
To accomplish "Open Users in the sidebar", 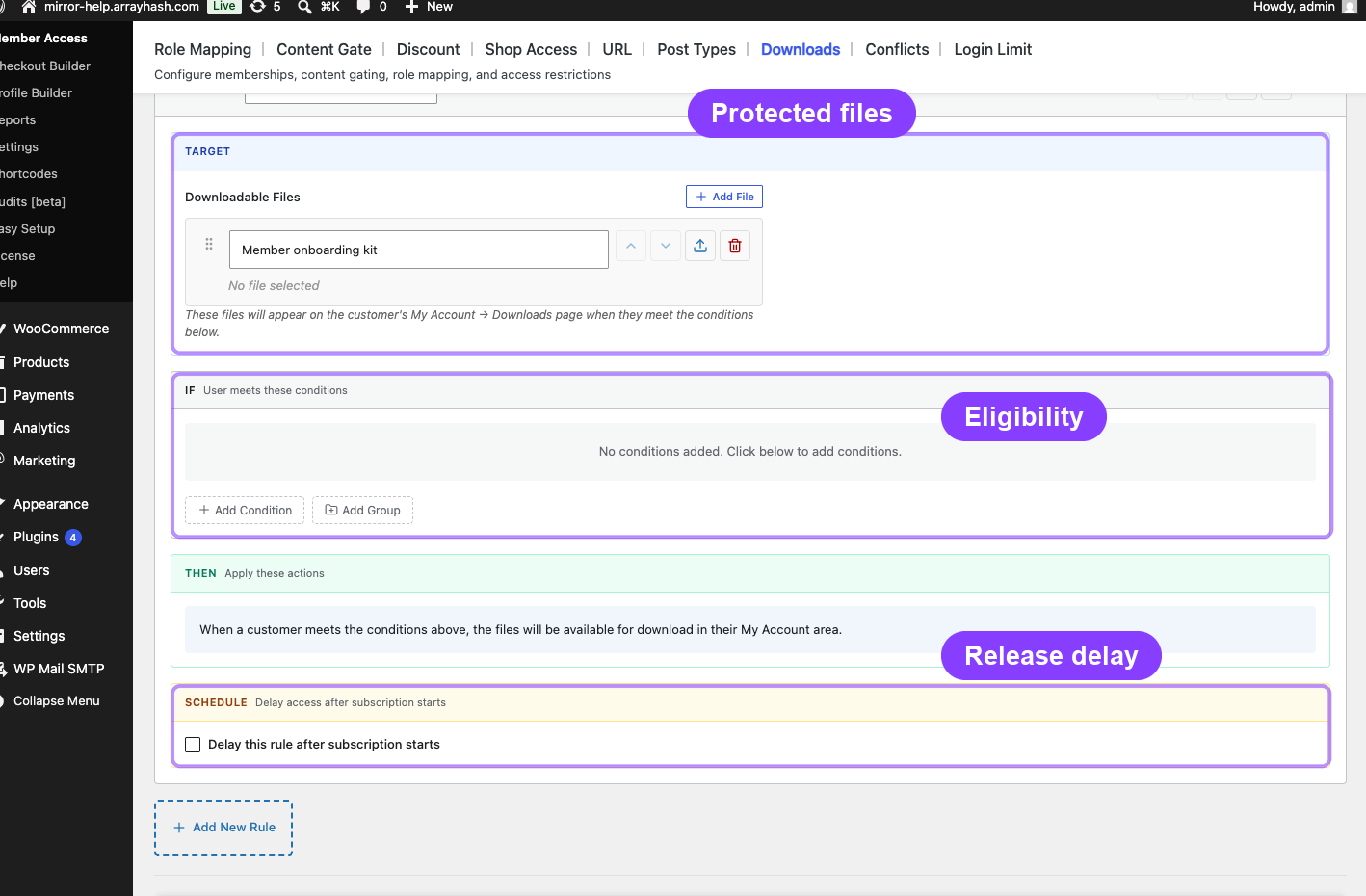I will click(x=31, y=570).
